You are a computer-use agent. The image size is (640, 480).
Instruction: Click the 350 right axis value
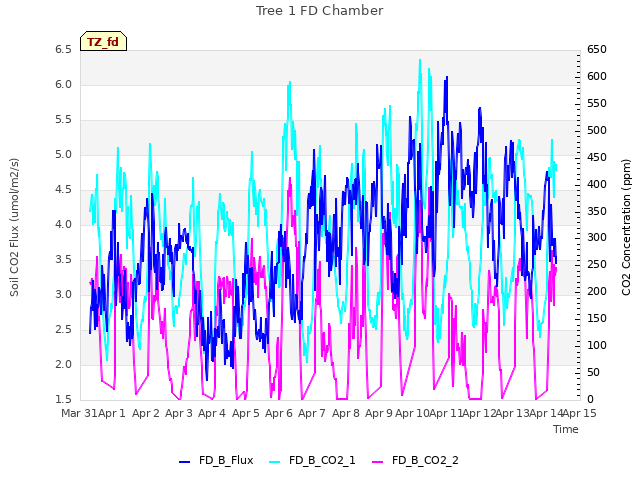tap(597, 211)
